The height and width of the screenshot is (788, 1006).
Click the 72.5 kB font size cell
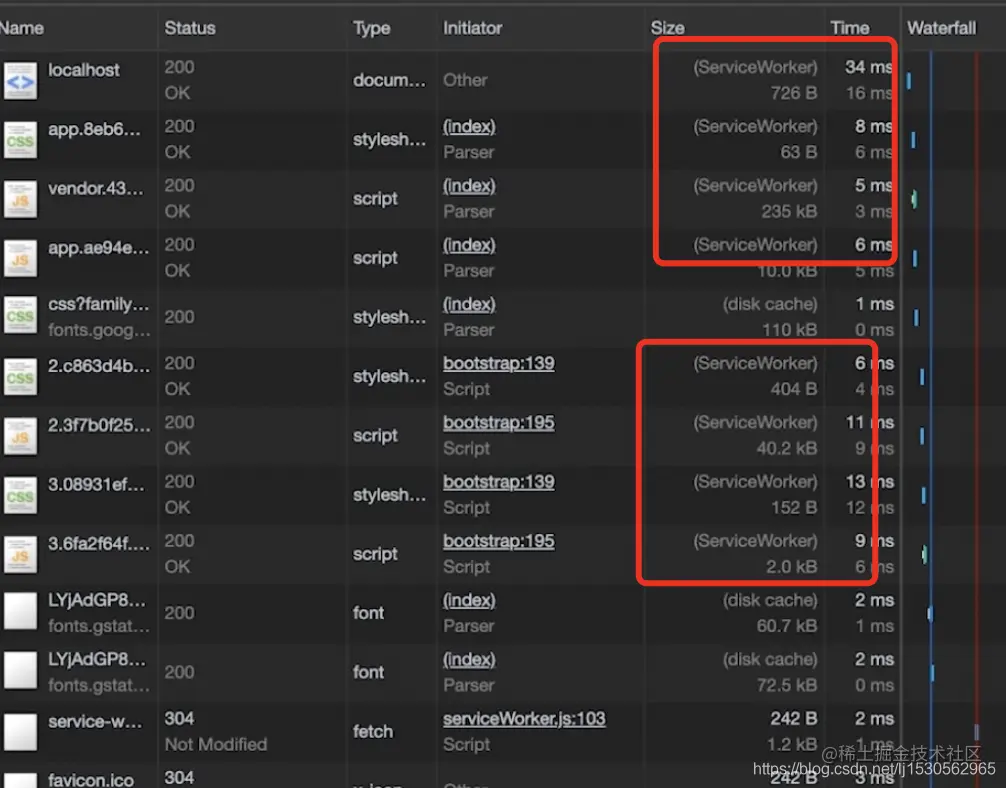[x=787, y=685]
